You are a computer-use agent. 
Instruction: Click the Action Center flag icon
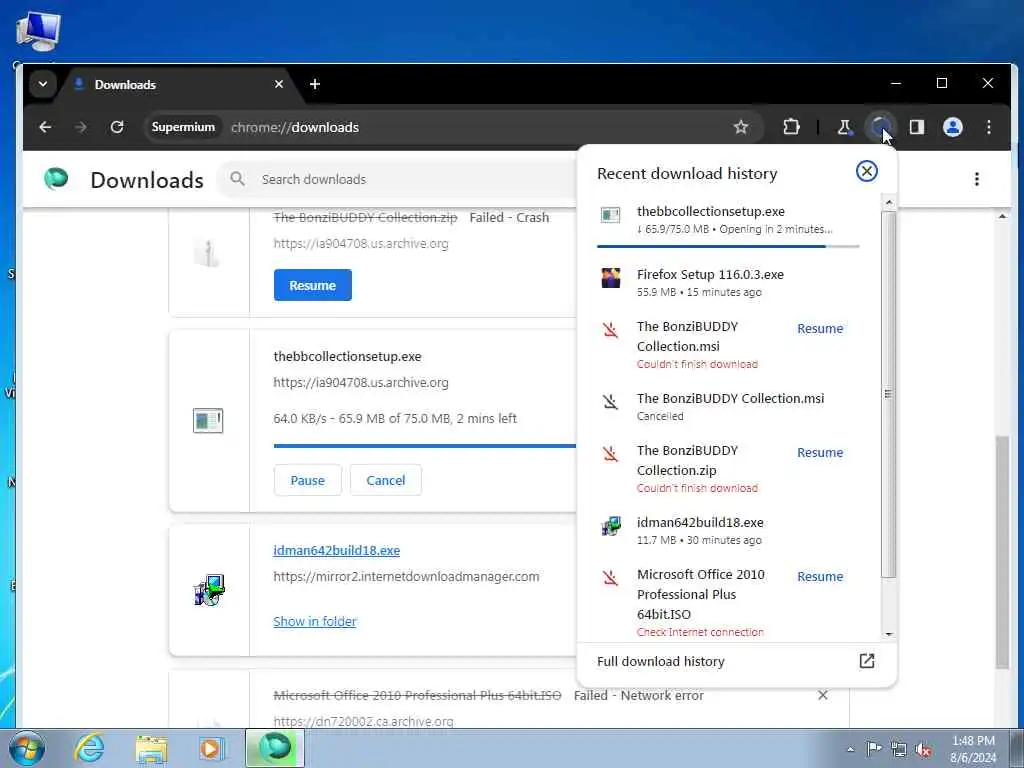[874, 749]
